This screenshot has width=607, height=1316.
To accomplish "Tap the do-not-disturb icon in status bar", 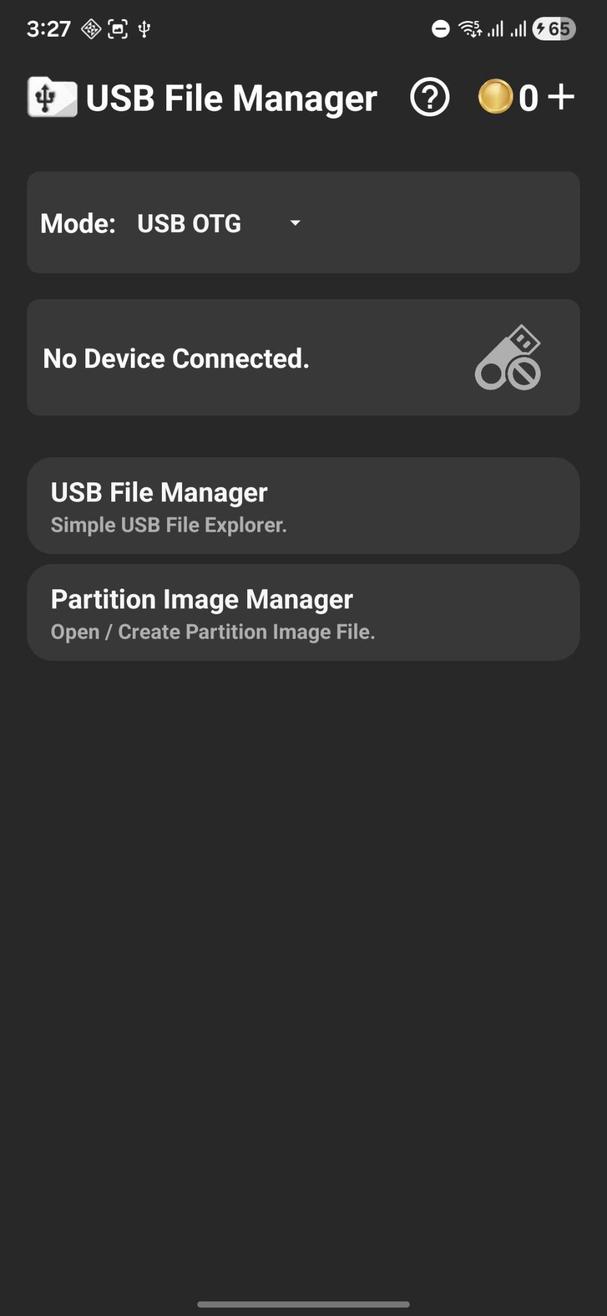I will tap(440, 28).
